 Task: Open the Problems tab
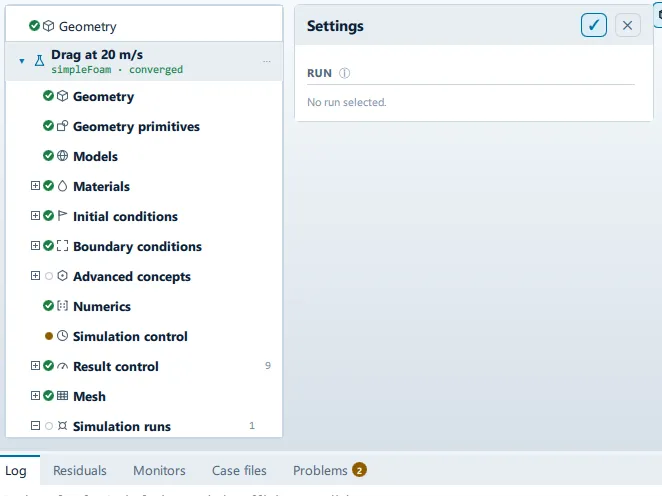coord(330,470)
